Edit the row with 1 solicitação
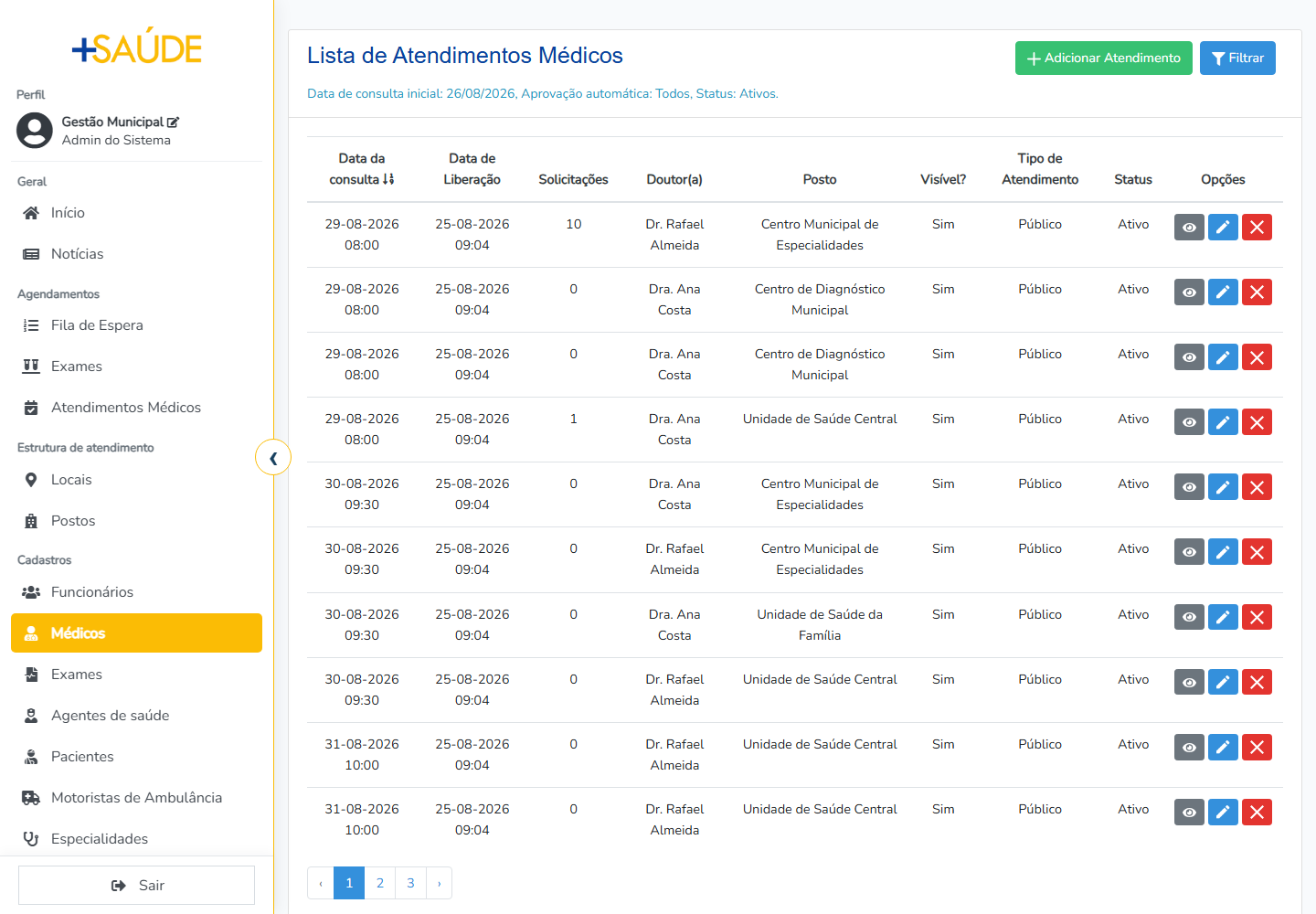The image size is (1316, 914). (x=1223, y=422)
